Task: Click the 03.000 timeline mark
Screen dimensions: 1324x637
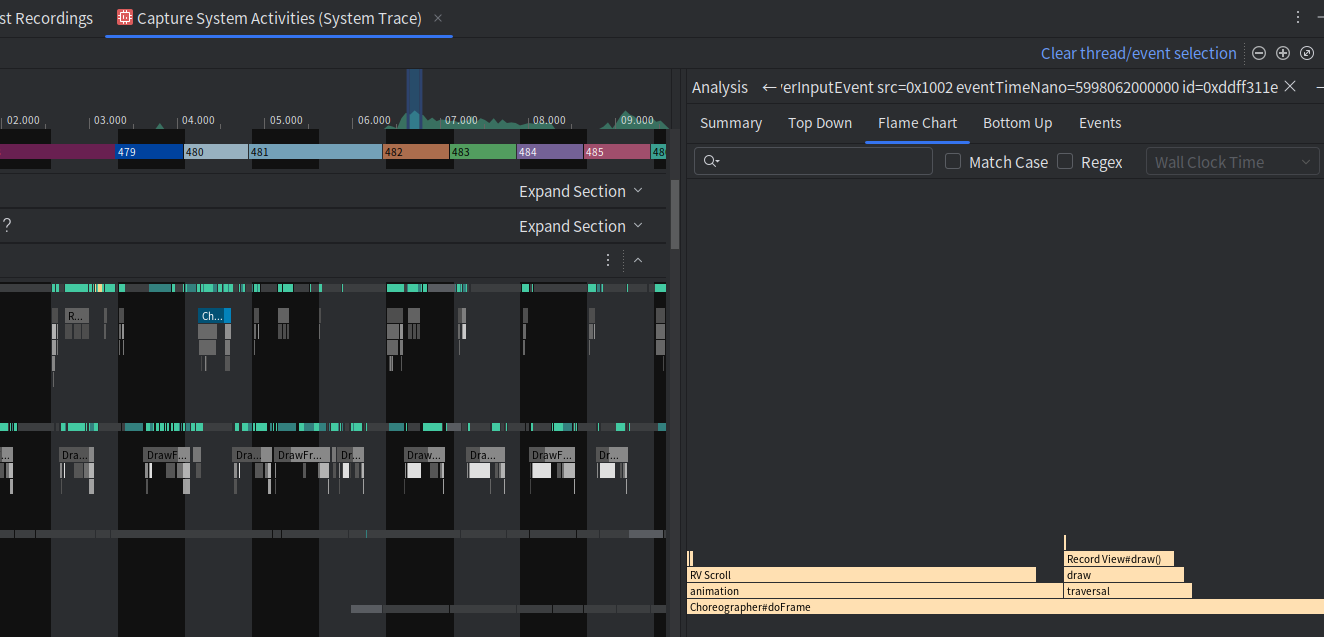Action: [x=110, y=120]
